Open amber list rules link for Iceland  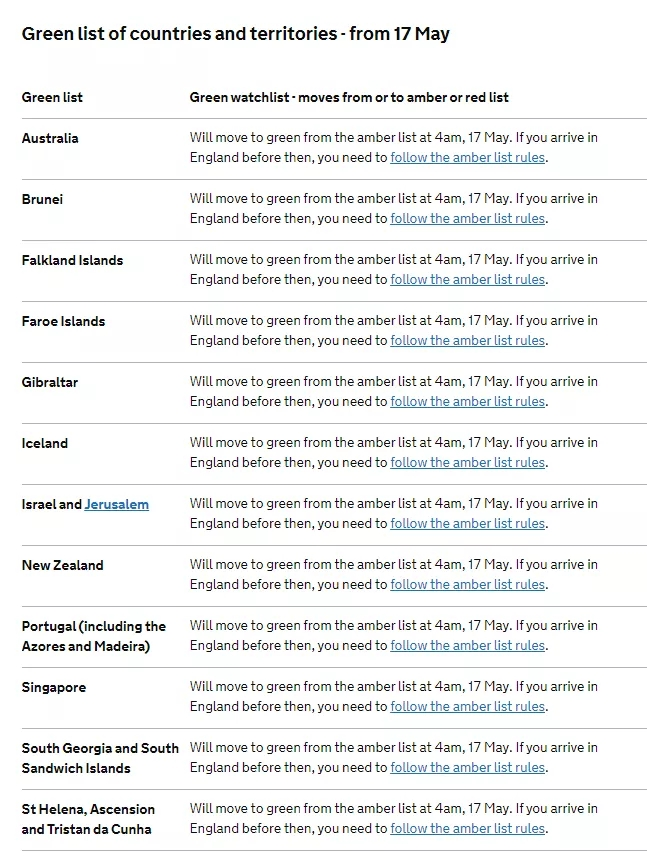[x=468, y=462]
